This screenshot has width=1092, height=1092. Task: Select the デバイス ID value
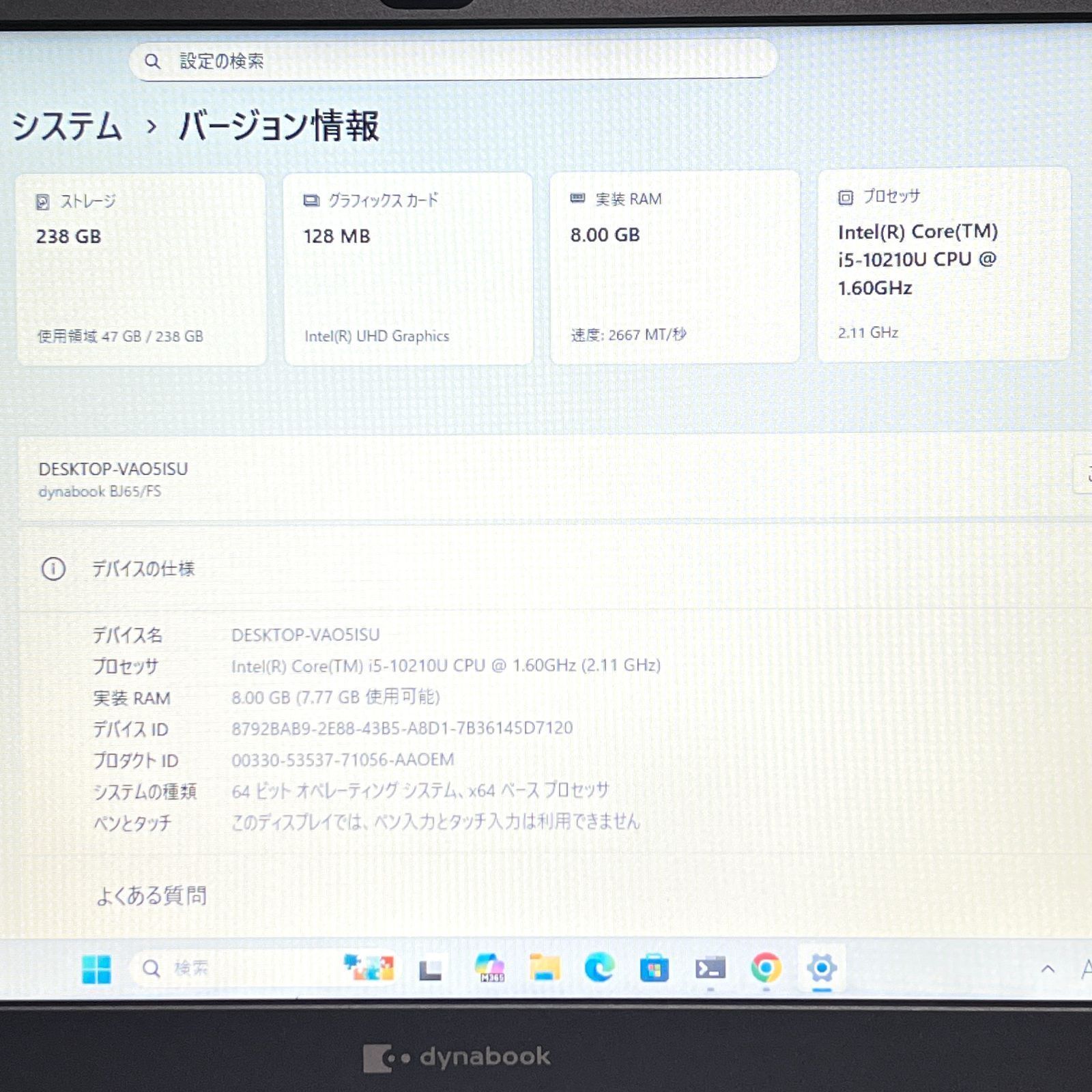tap(402, 728)
